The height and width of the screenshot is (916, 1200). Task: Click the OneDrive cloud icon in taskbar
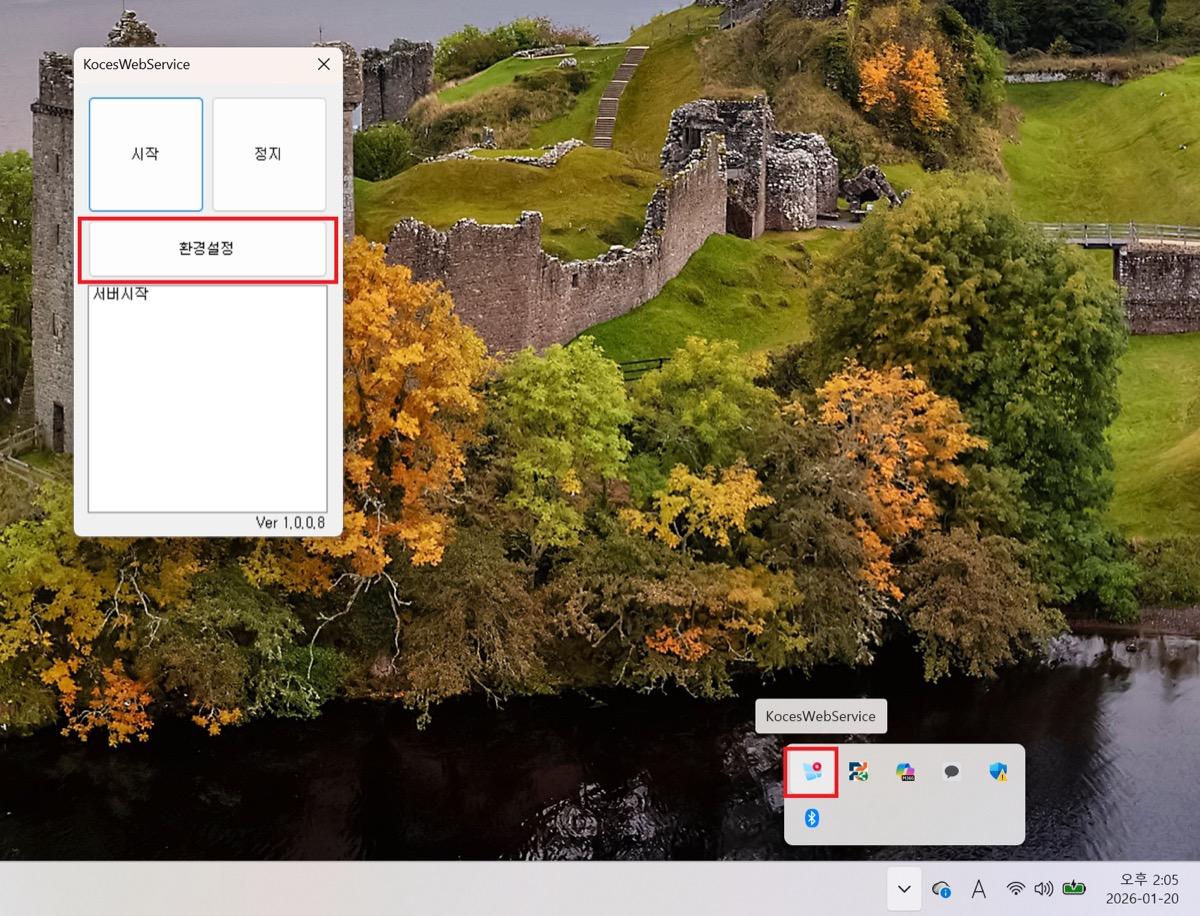[940, 888]
